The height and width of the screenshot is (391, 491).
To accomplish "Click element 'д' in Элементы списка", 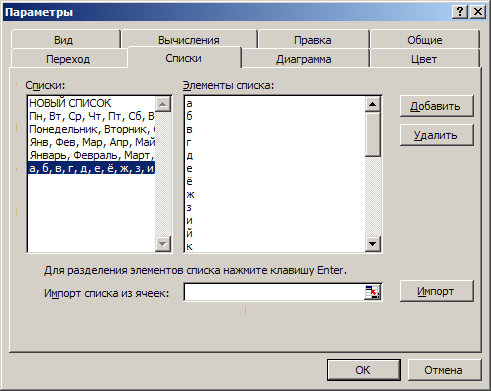I will point(189,155).
